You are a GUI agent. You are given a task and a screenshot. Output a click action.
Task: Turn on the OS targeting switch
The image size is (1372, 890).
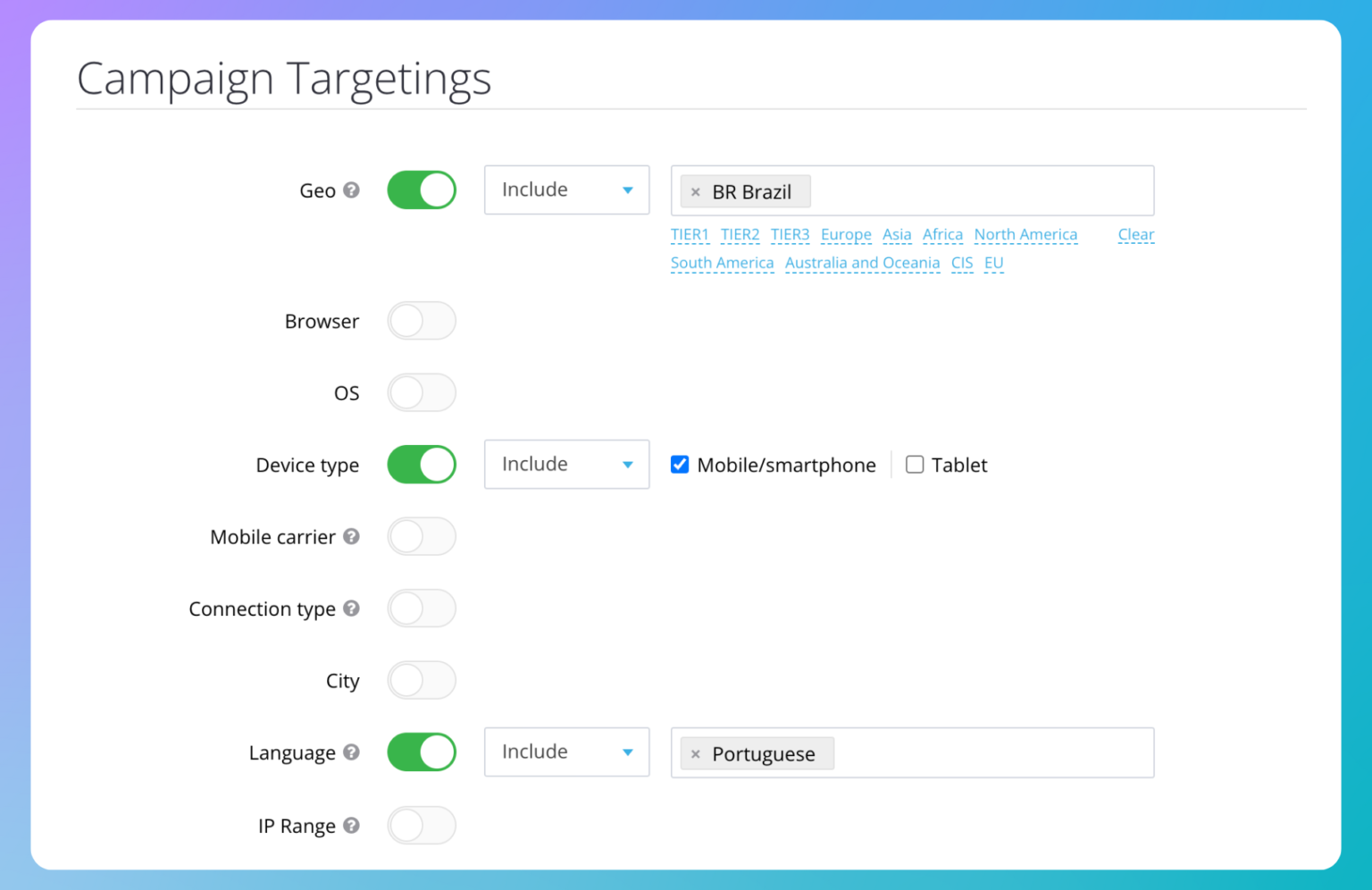click(x=422, y=393)
